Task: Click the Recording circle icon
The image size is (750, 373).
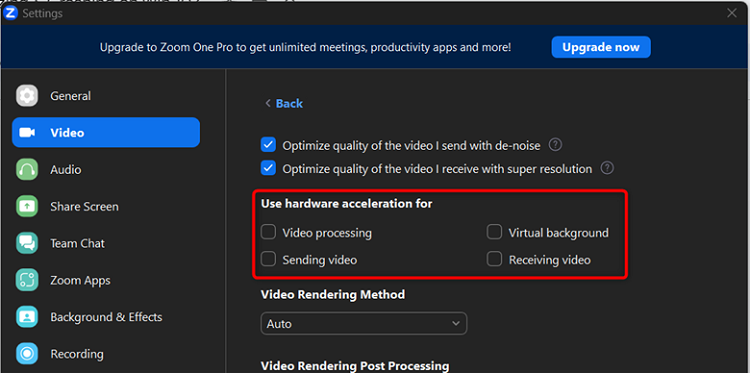Action: (x=27, y=353)
